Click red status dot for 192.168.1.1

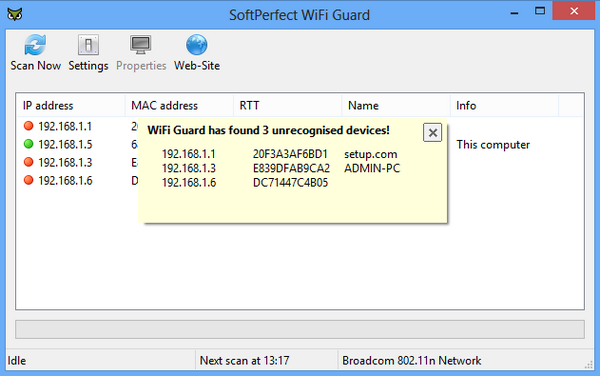28,126
